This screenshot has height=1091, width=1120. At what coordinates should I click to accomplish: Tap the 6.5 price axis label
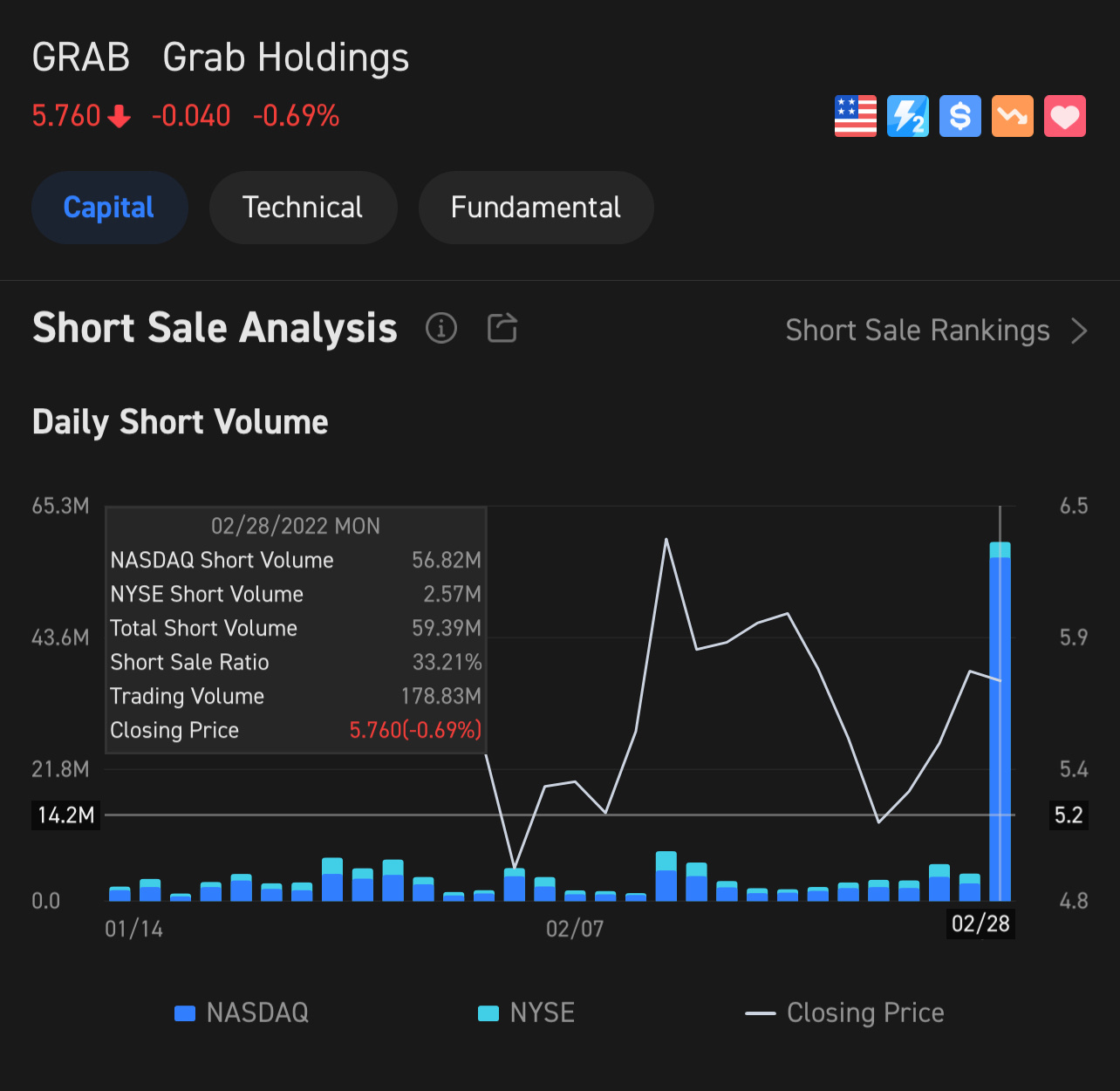pyautogui.click(x=1074, y=506)
